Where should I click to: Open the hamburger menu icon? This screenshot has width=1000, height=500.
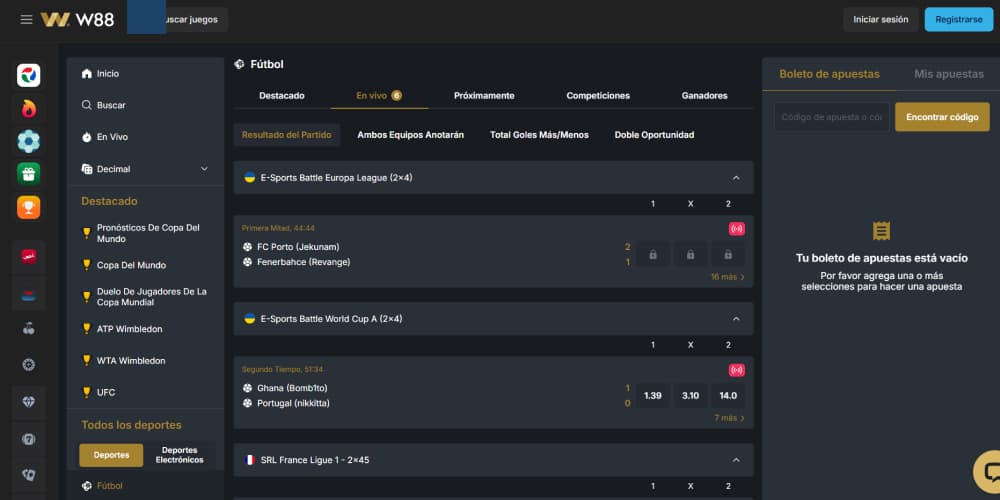[26, 20]
